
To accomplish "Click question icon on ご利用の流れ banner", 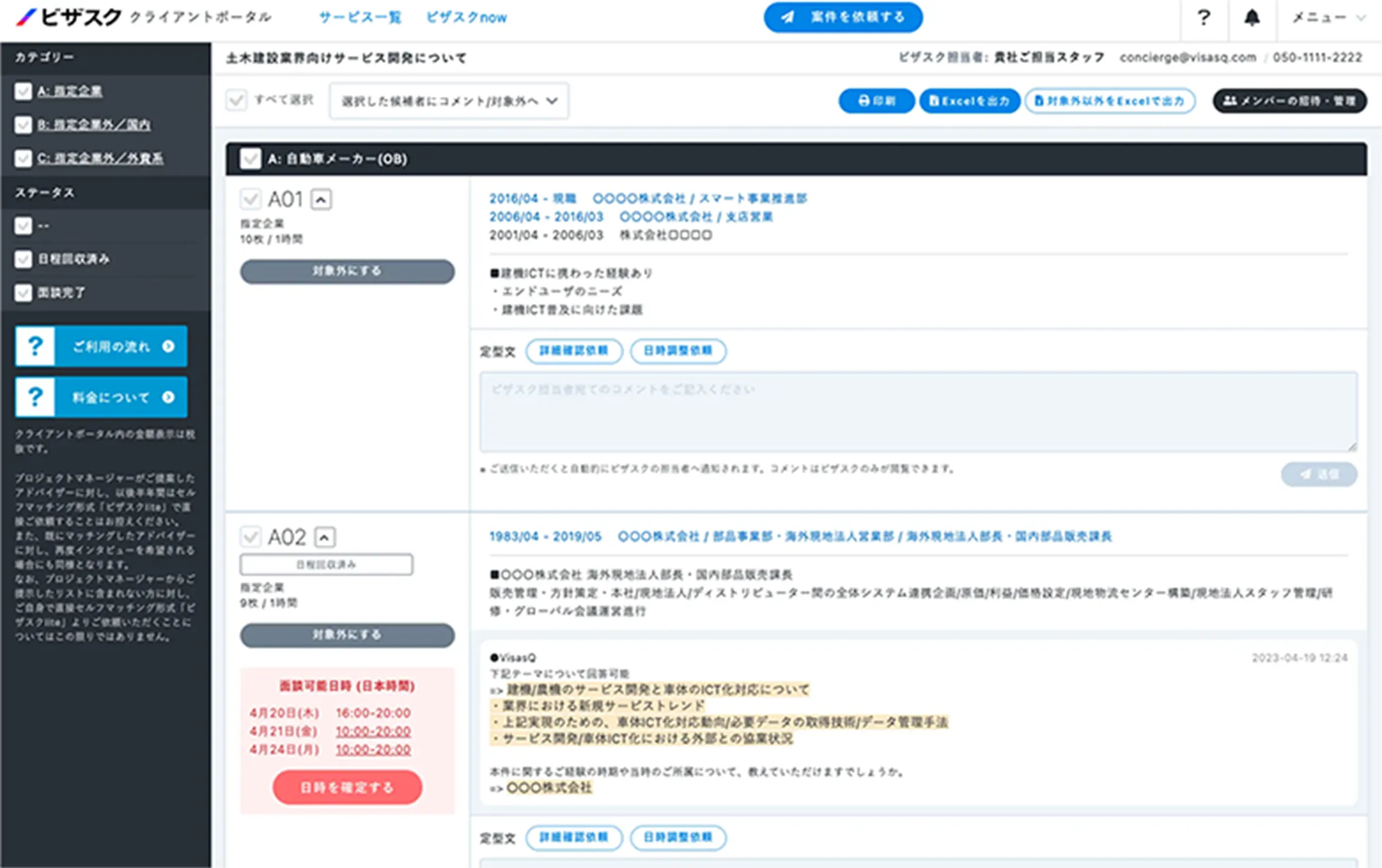I will point(35,346).
